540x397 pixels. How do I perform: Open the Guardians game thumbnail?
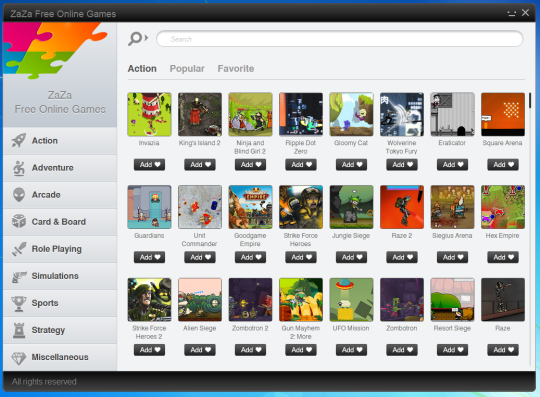coord(149,207)
